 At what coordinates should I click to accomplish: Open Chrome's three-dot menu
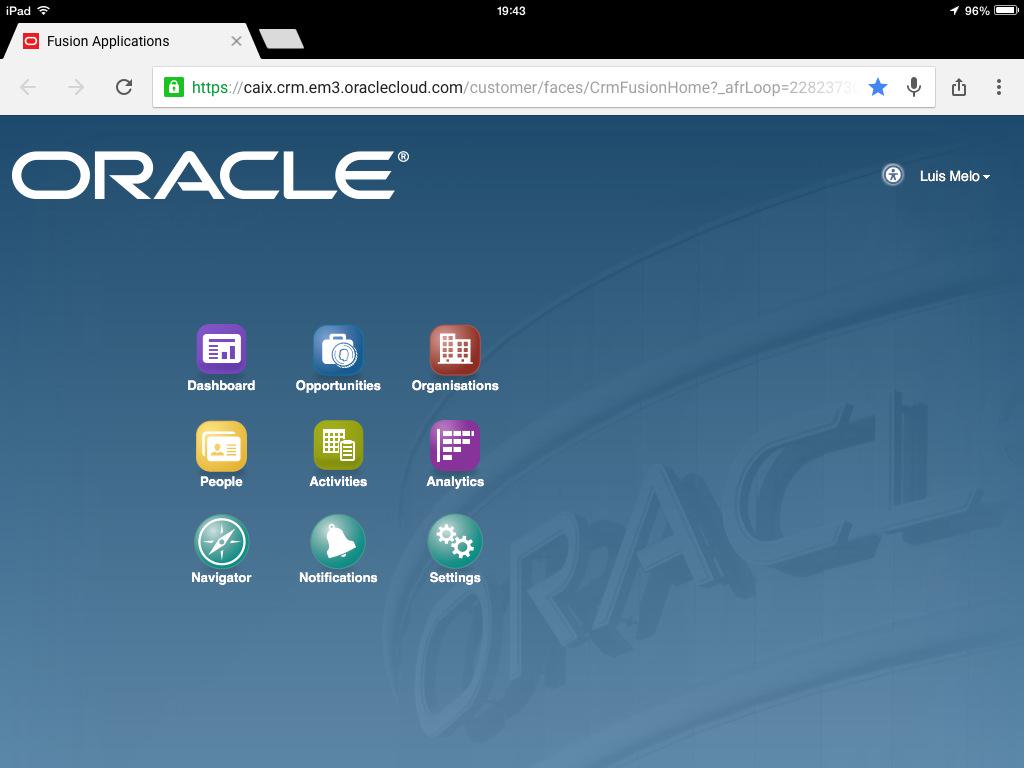[x=998, y=87]
